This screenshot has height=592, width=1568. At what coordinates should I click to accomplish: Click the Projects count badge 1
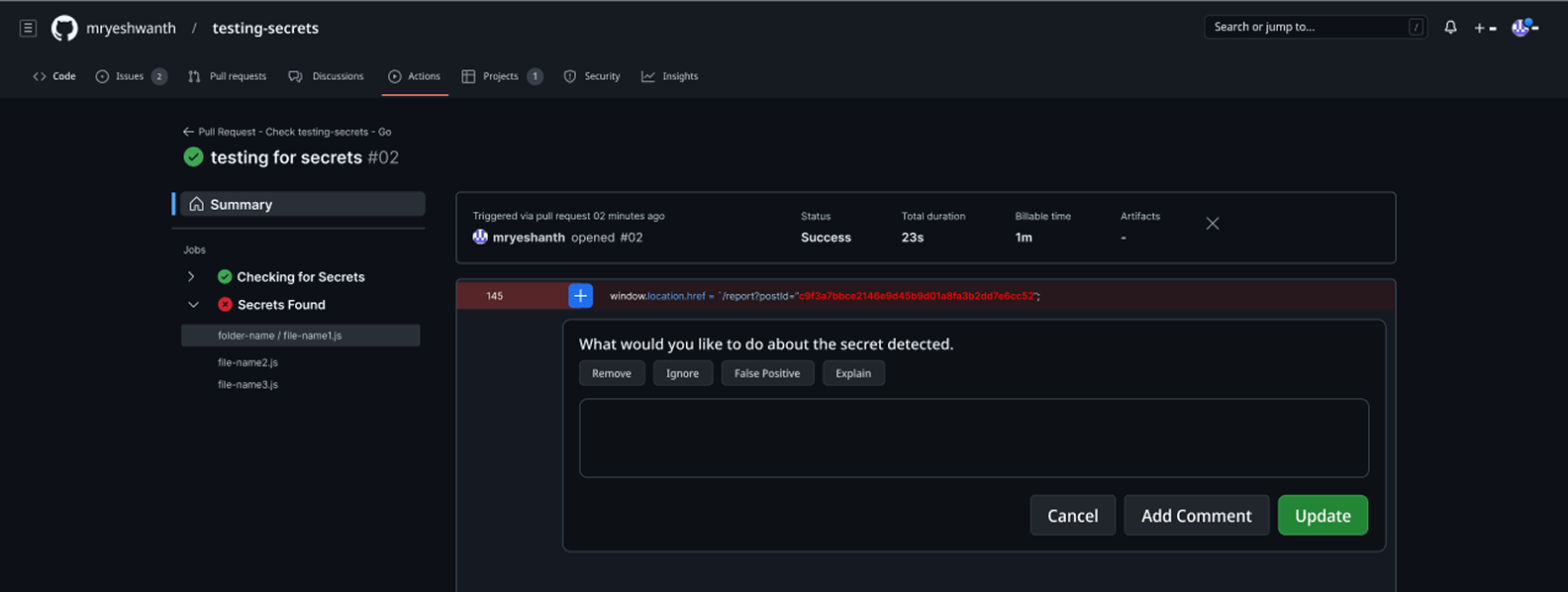coord(535,76)
